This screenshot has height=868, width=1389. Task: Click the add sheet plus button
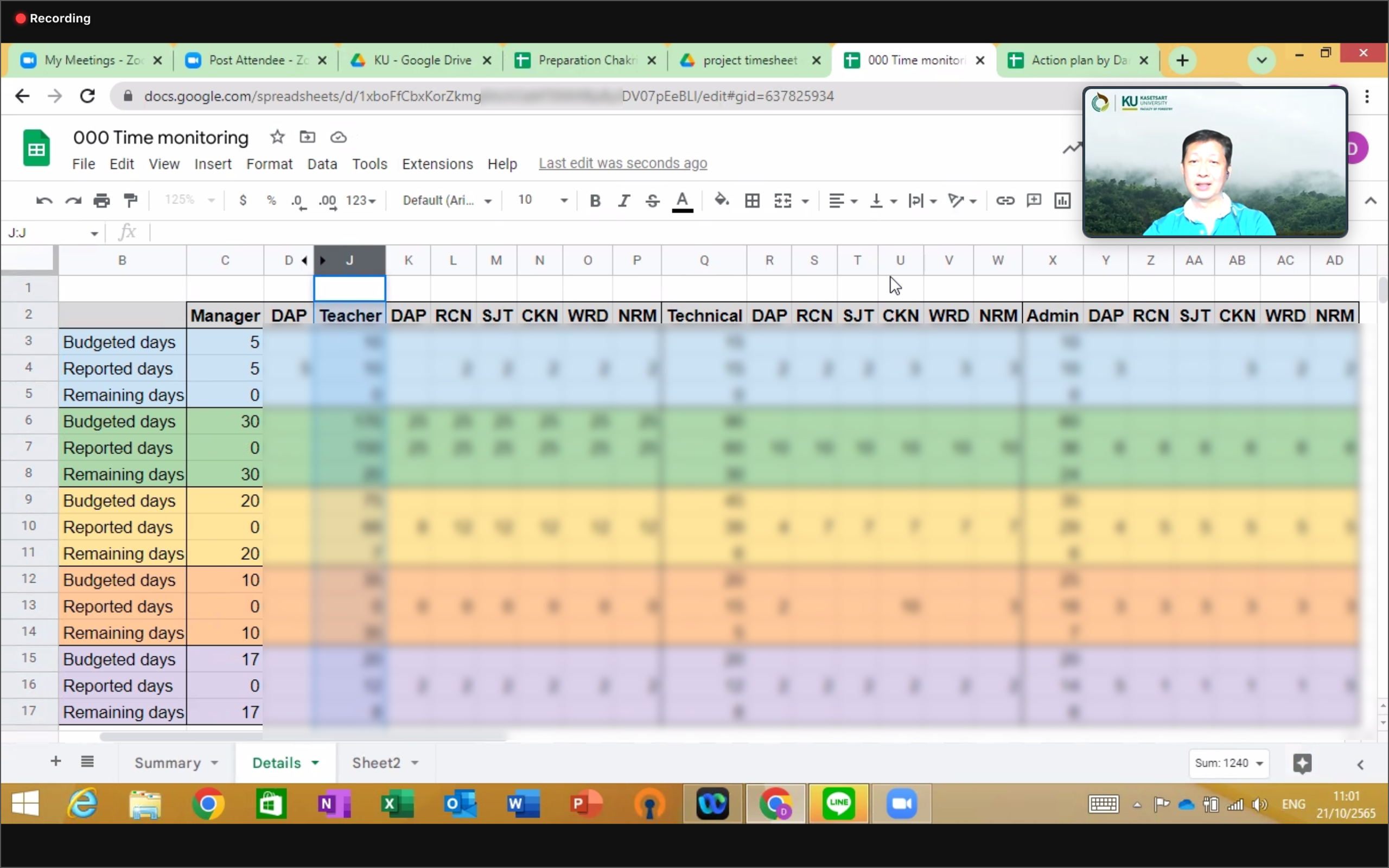[56, 762]
